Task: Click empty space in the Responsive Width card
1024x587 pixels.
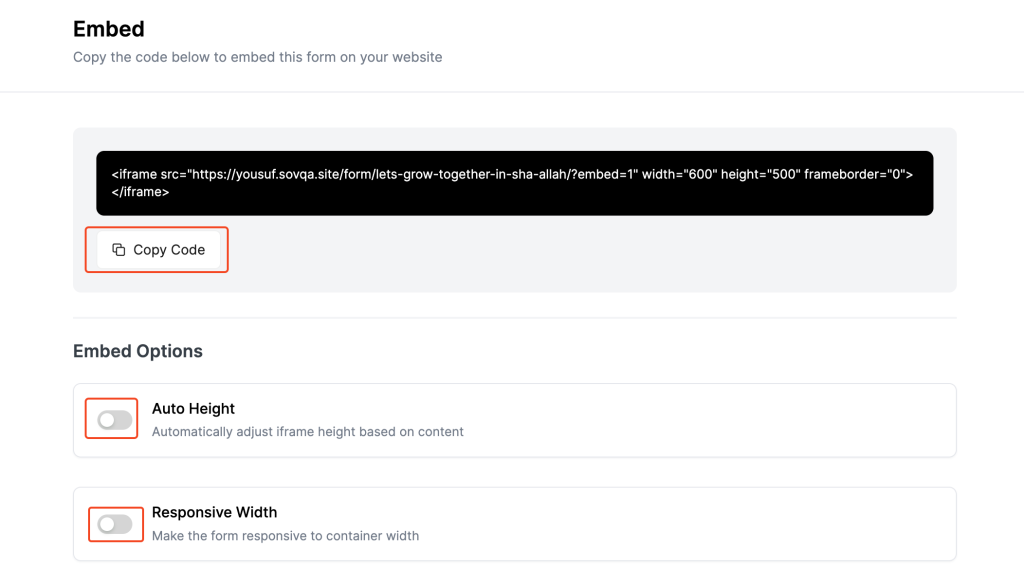Action: point(686,524)
